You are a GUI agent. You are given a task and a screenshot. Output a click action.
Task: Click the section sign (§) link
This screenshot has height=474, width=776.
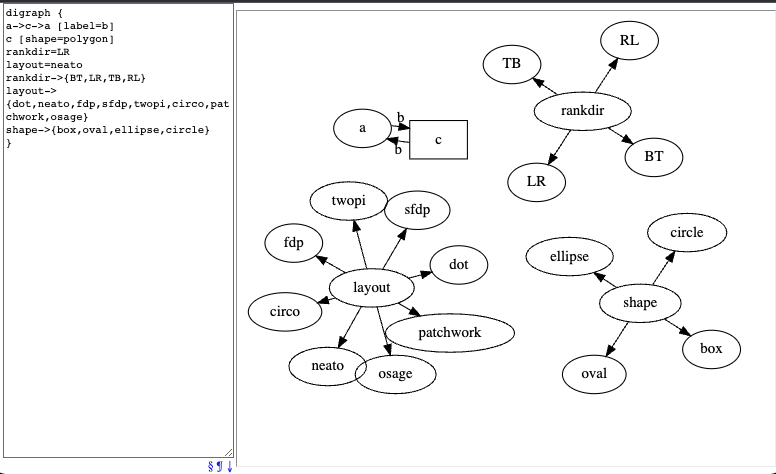click(210, 466)
